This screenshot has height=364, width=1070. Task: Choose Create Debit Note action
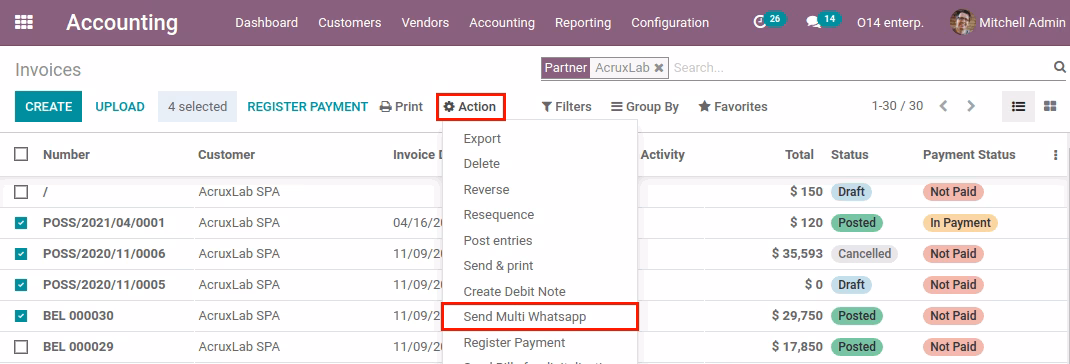click(x=540, y=292)
